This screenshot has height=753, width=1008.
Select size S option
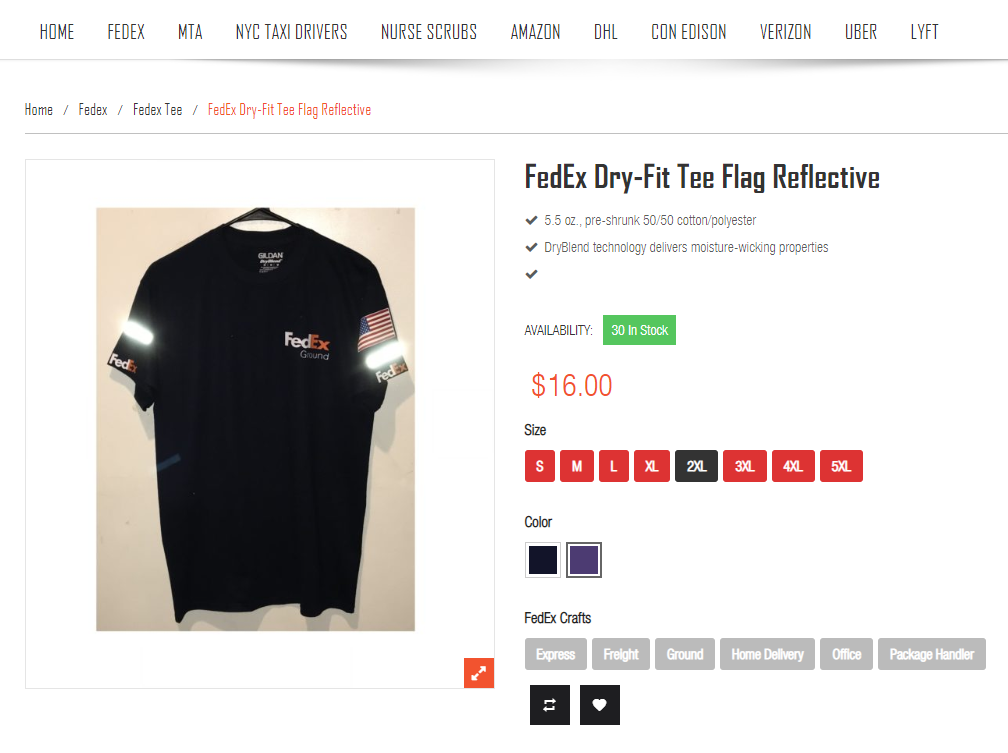539,466
